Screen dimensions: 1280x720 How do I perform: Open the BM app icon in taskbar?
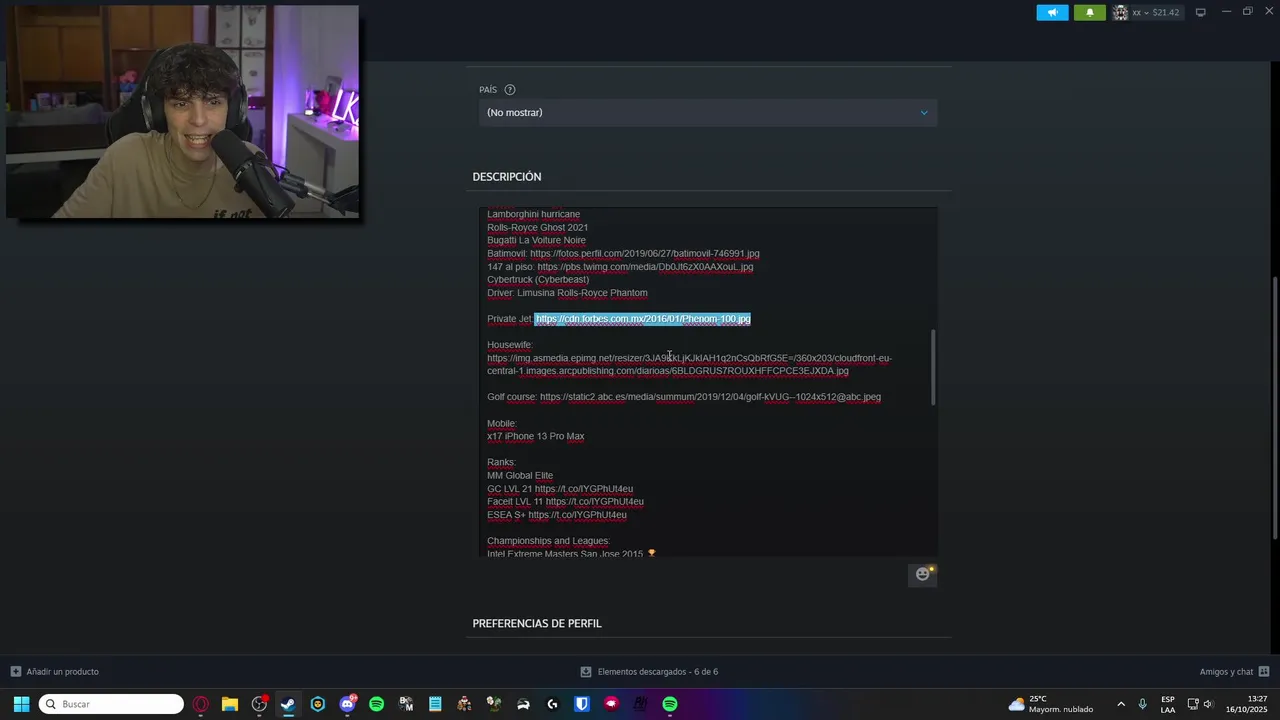pyautogui.click(x=406, y=704)
